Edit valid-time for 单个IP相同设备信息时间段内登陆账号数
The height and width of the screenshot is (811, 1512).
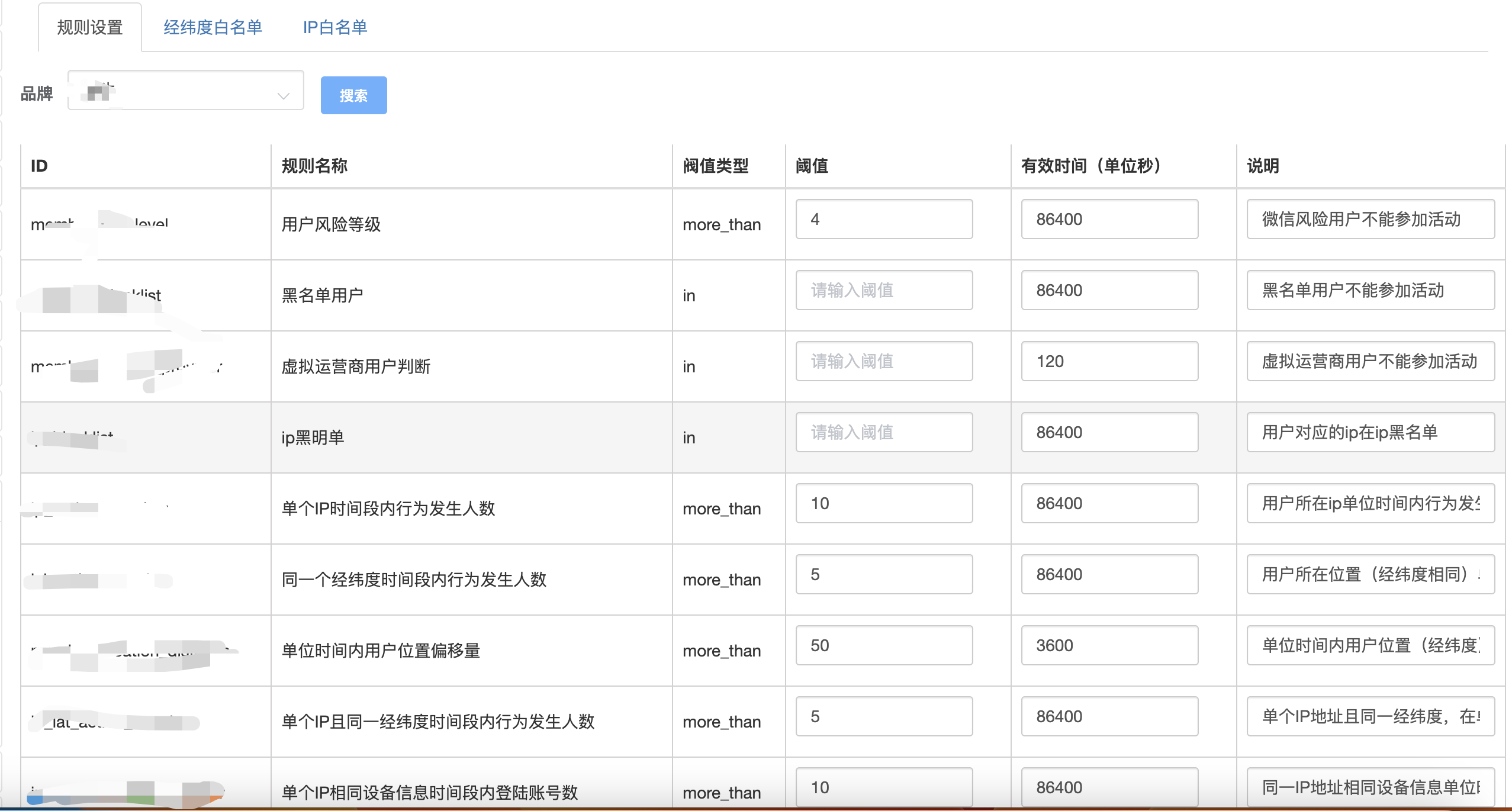coord(1109,787)
